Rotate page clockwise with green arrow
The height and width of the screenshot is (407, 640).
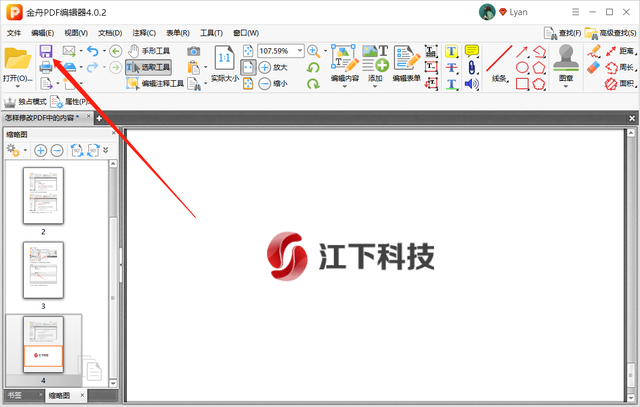coord(313,84)
